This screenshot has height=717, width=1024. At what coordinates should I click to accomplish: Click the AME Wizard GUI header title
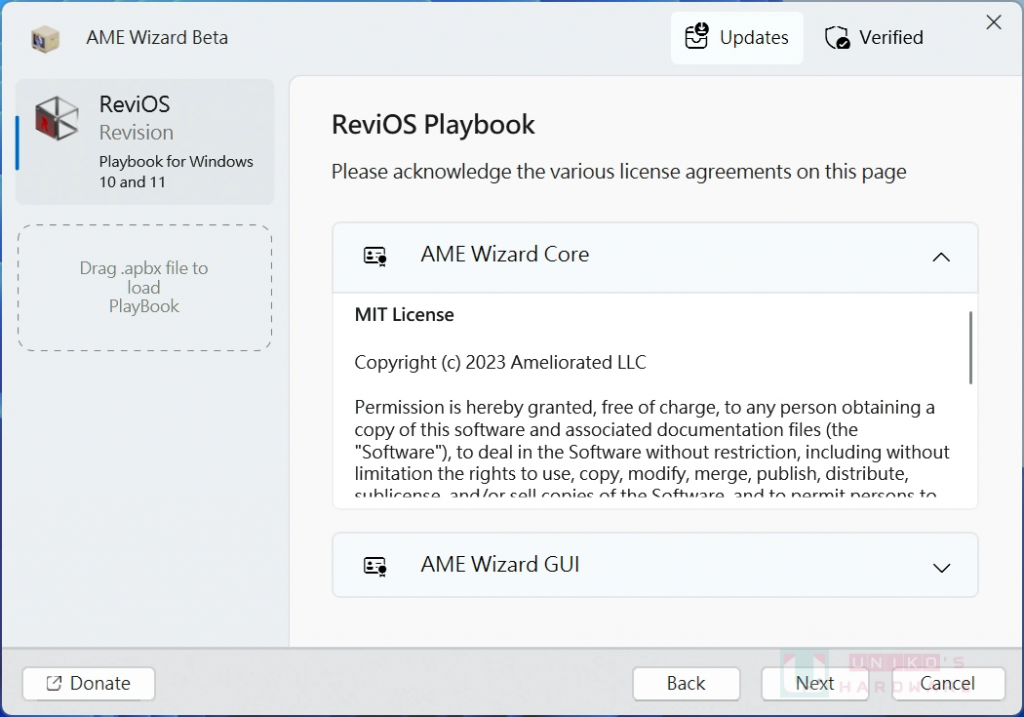point(500,564)
